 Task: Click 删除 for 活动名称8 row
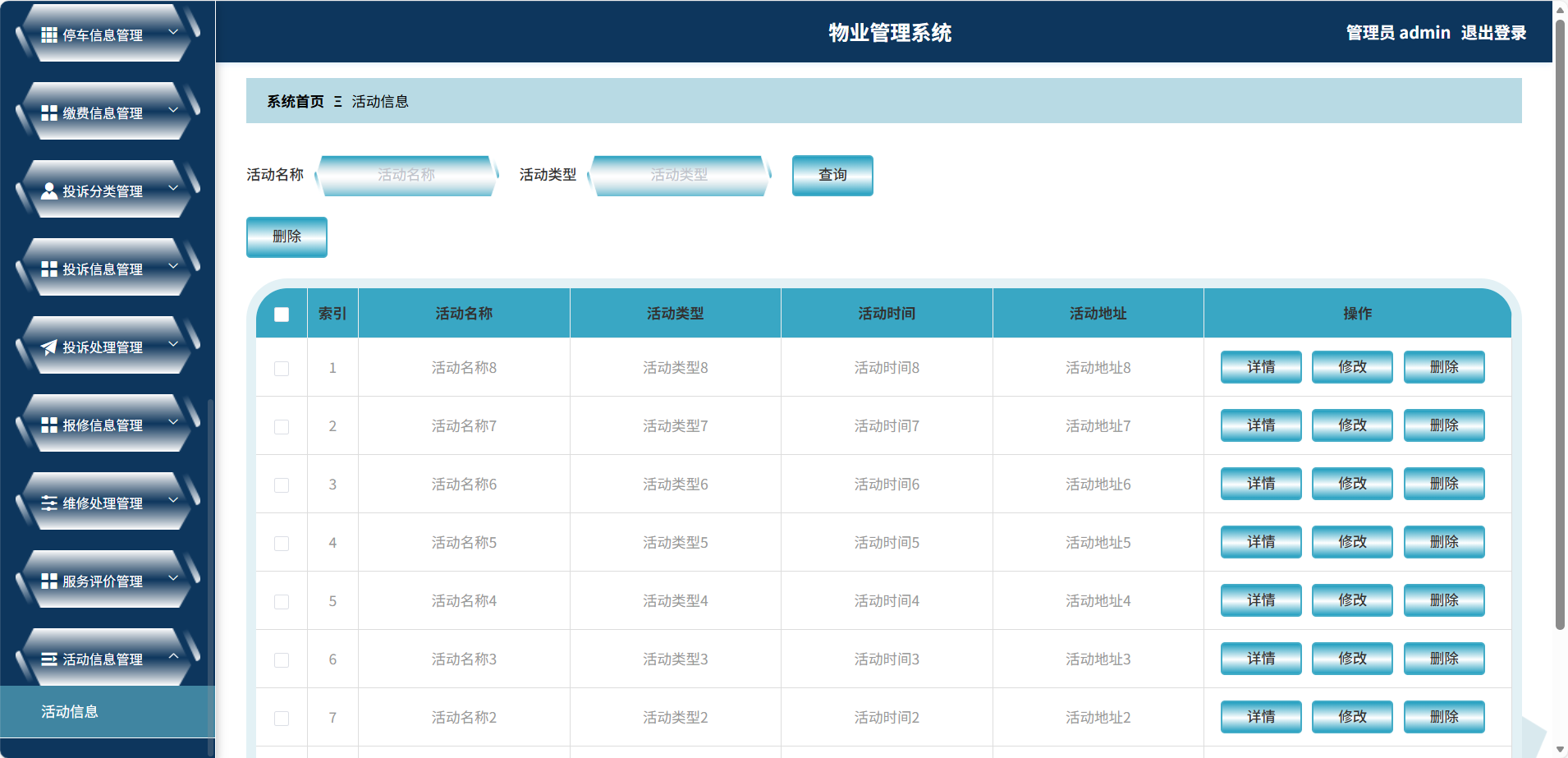click(x=1444, y=367)
